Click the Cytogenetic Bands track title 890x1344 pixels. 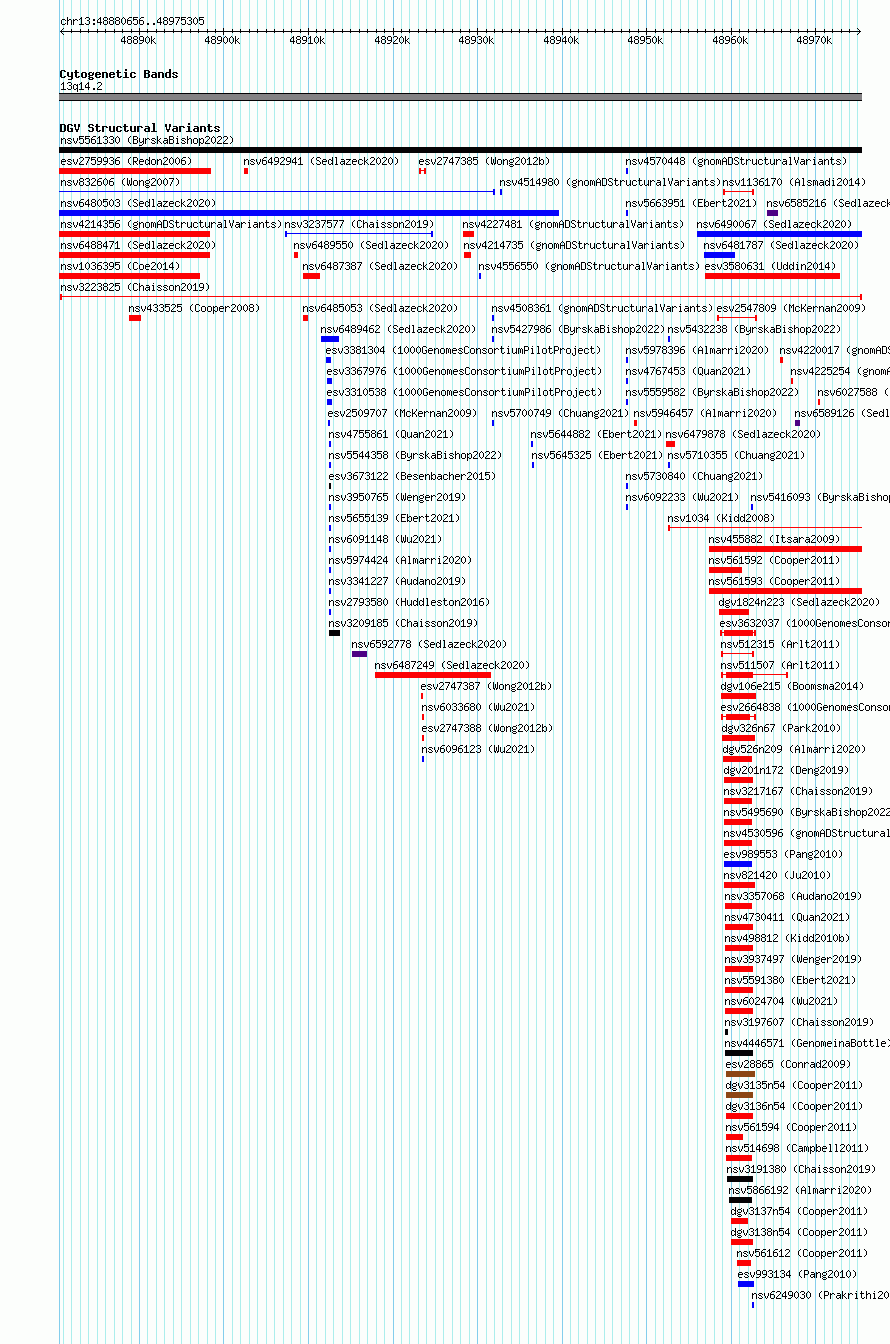119,74
